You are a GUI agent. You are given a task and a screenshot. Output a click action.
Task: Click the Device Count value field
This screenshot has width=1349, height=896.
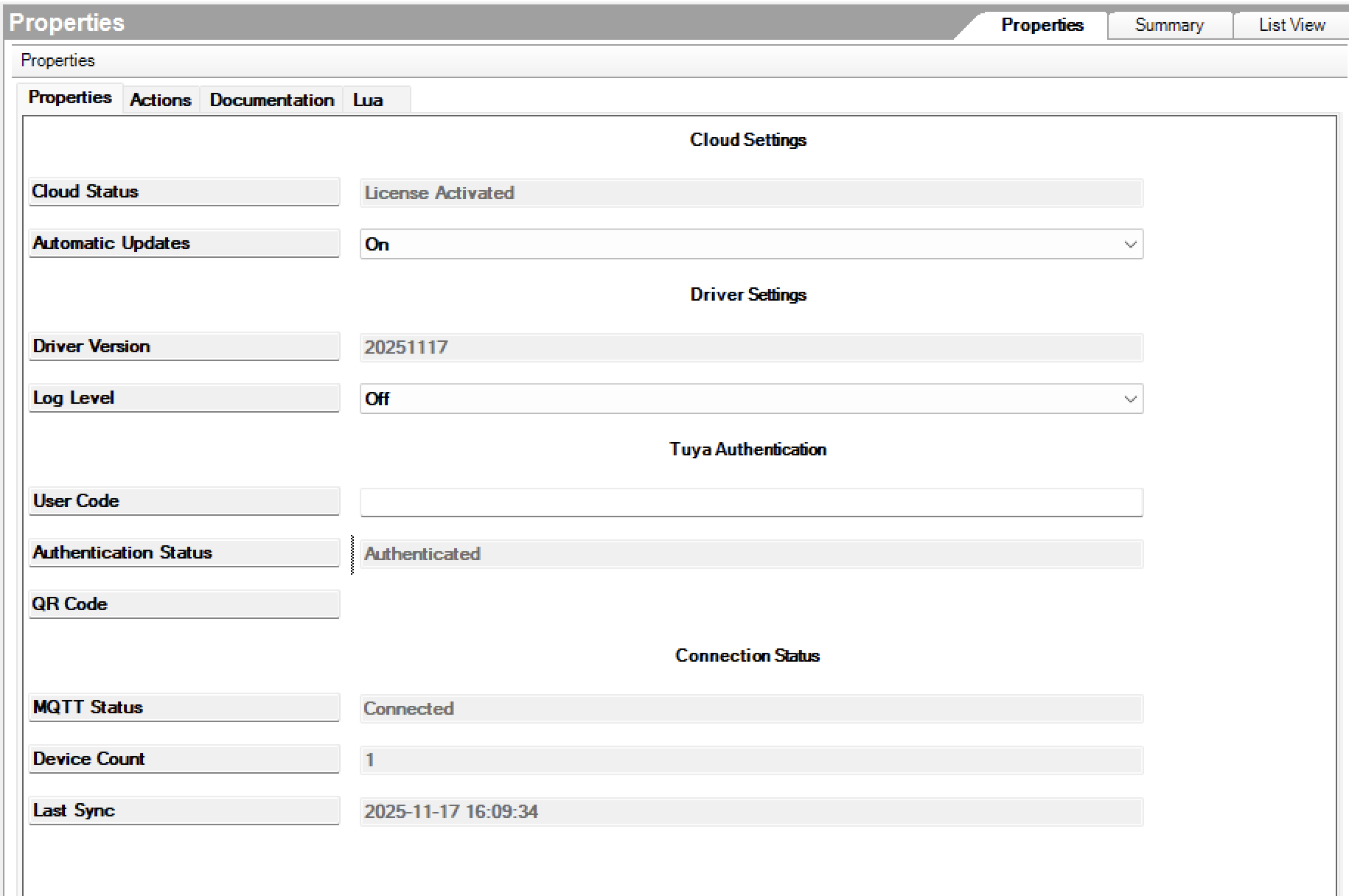pos(750,760)
